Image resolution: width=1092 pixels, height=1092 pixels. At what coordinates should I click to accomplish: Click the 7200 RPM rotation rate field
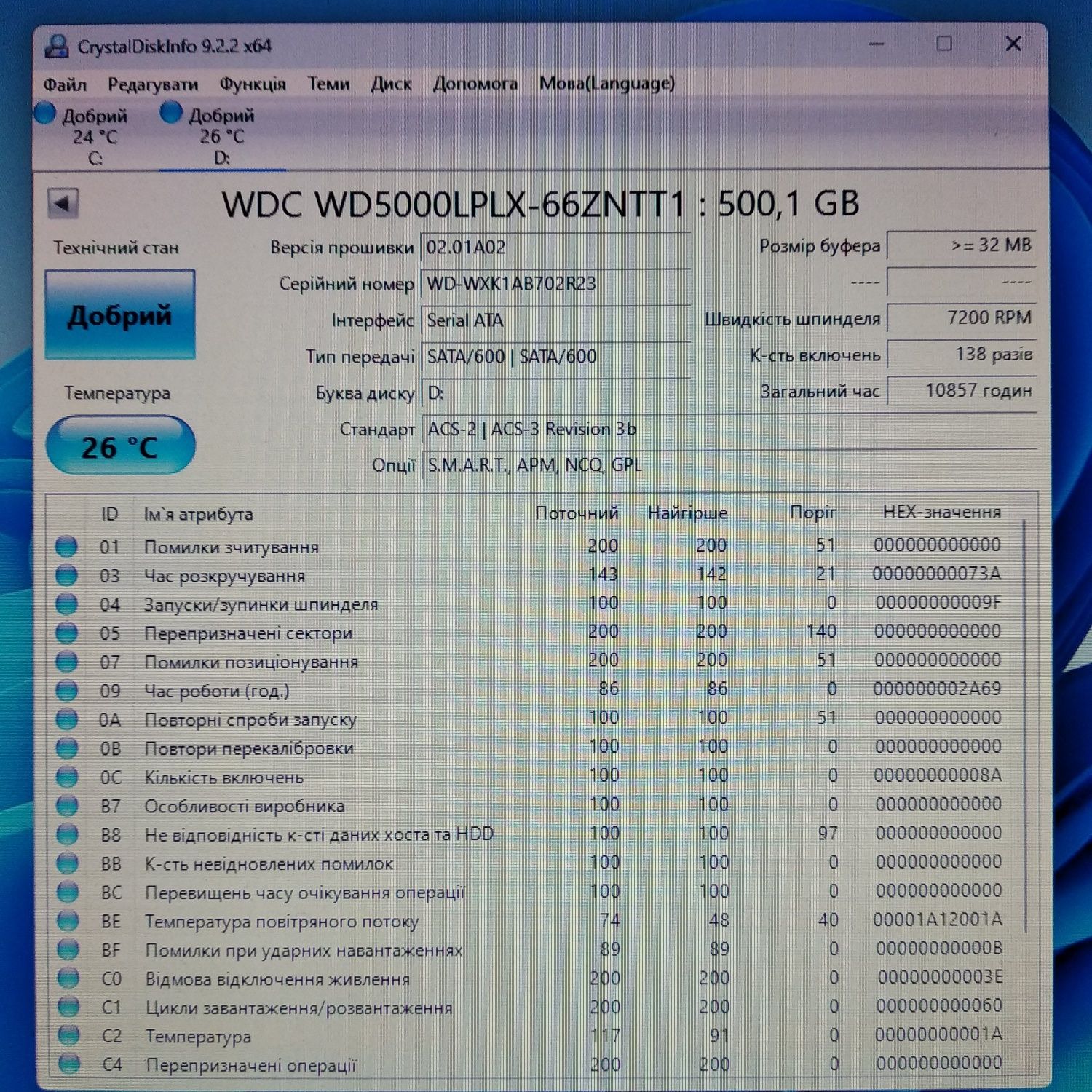pos(961,318)
